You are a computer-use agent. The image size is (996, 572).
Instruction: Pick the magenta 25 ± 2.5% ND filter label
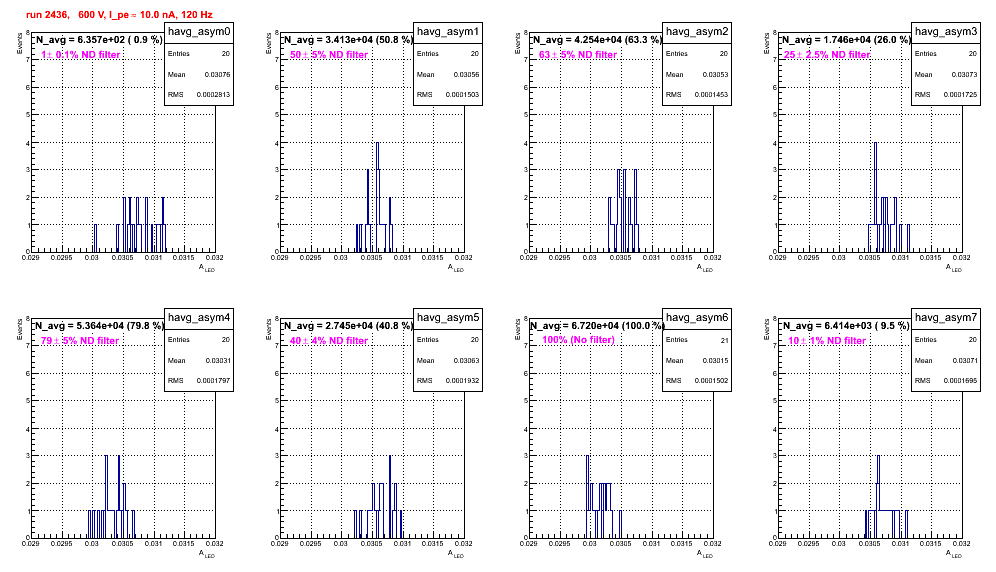(826, 55)
